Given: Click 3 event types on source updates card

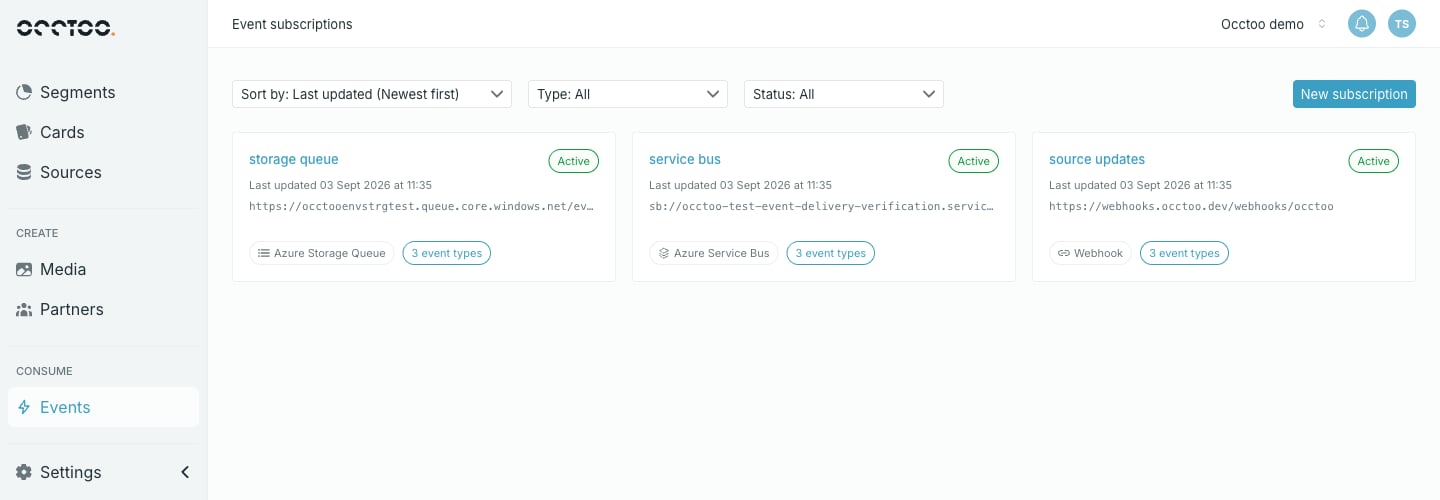Looking at the screenshot, I should tap(1185, 253).
